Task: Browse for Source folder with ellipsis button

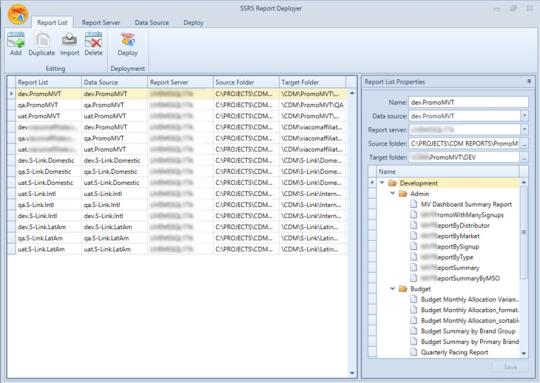Action: point(524,144)
